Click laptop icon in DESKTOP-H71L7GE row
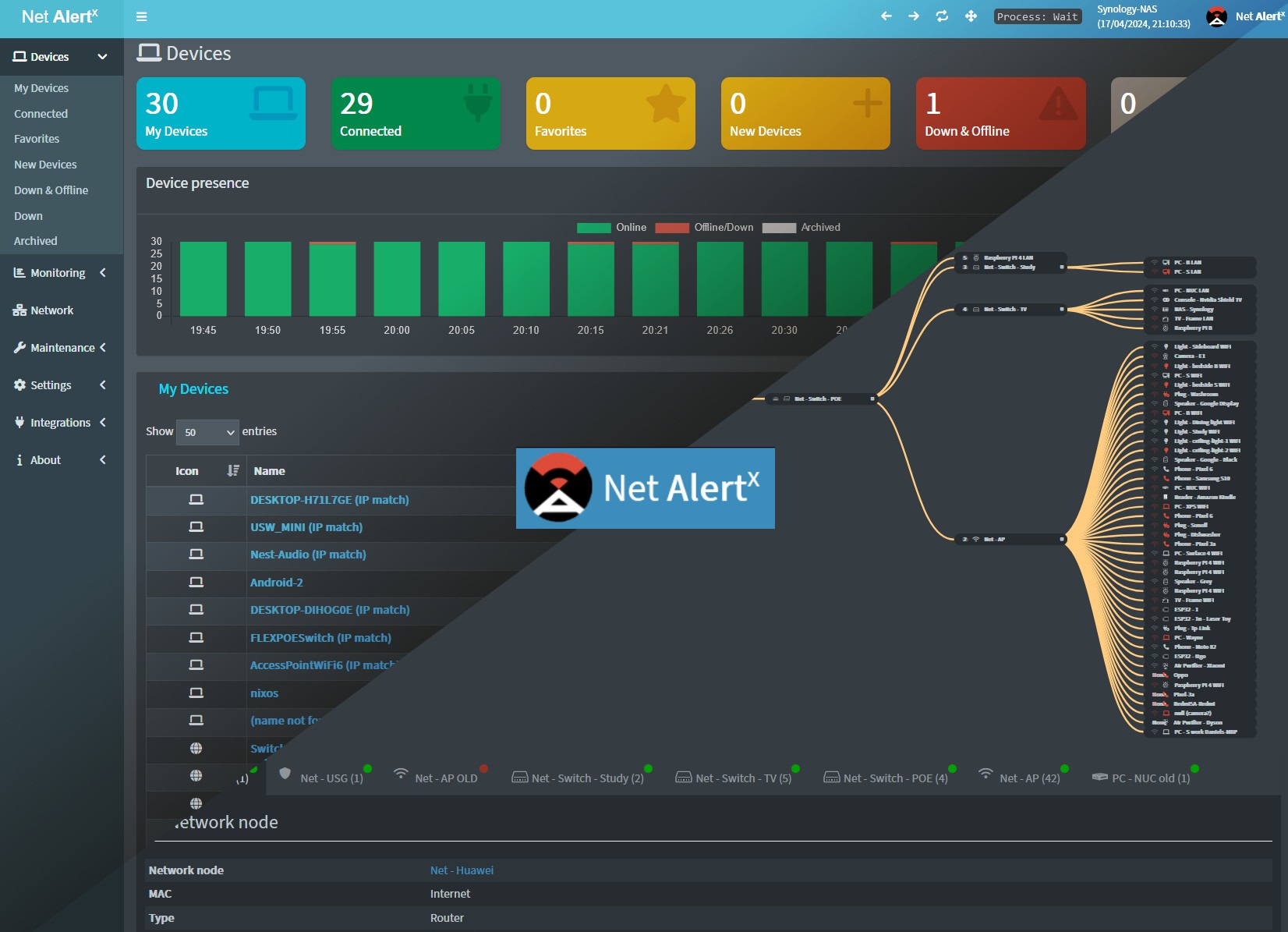 [x=196, y=500]
